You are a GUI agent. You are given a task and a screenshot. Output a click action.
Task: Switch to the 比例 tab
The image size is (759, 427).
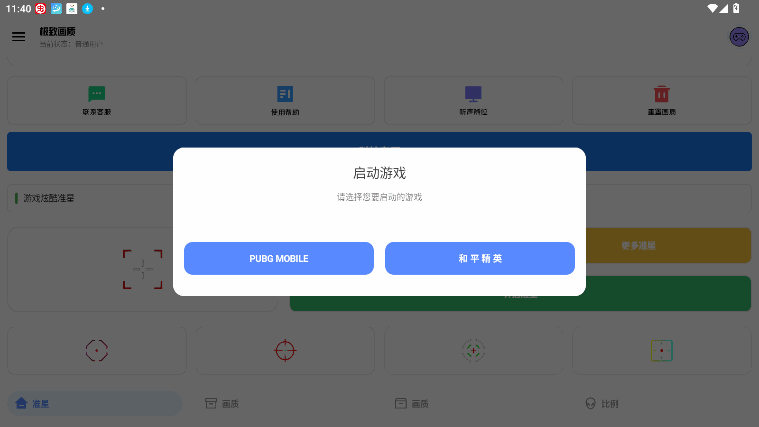click(602, 403)
